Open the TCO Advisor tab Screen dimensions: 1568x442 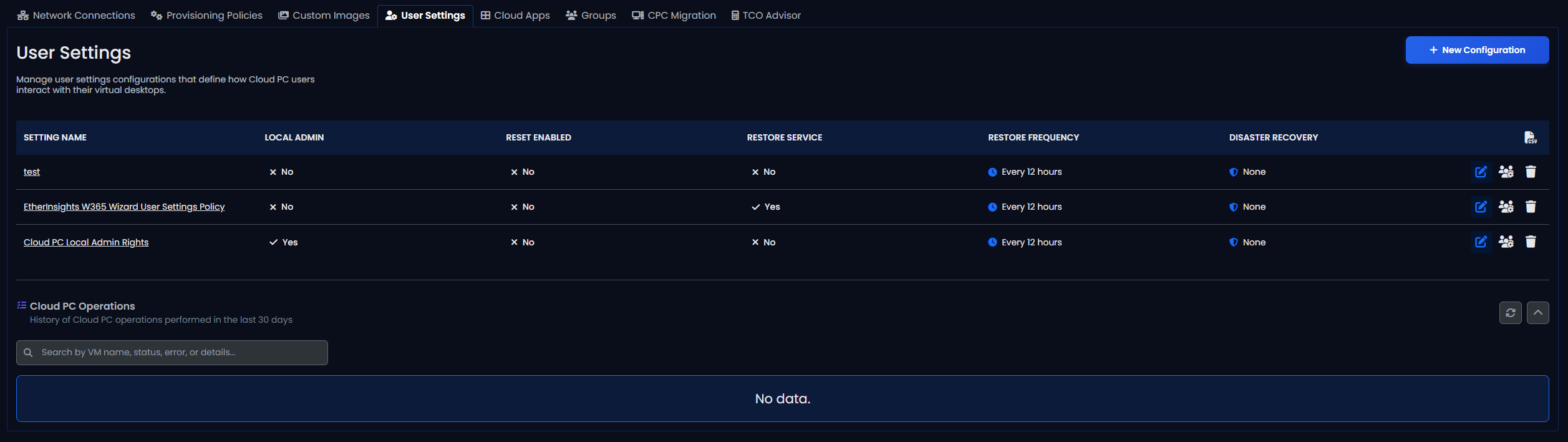point(766,15)
